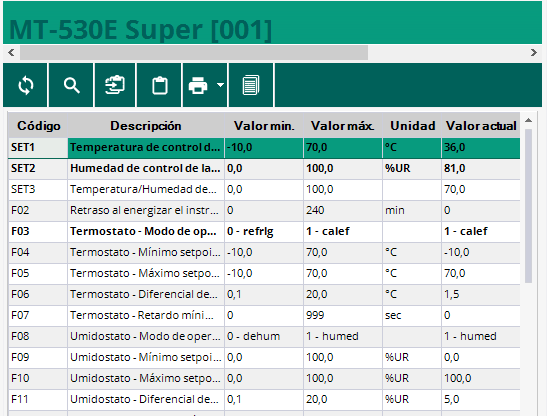Click the horizontal scrollbar right arrow
Image resolution: width=547 pixels, height=416 pixels.
pyautogui.click(x=533, y=53)
